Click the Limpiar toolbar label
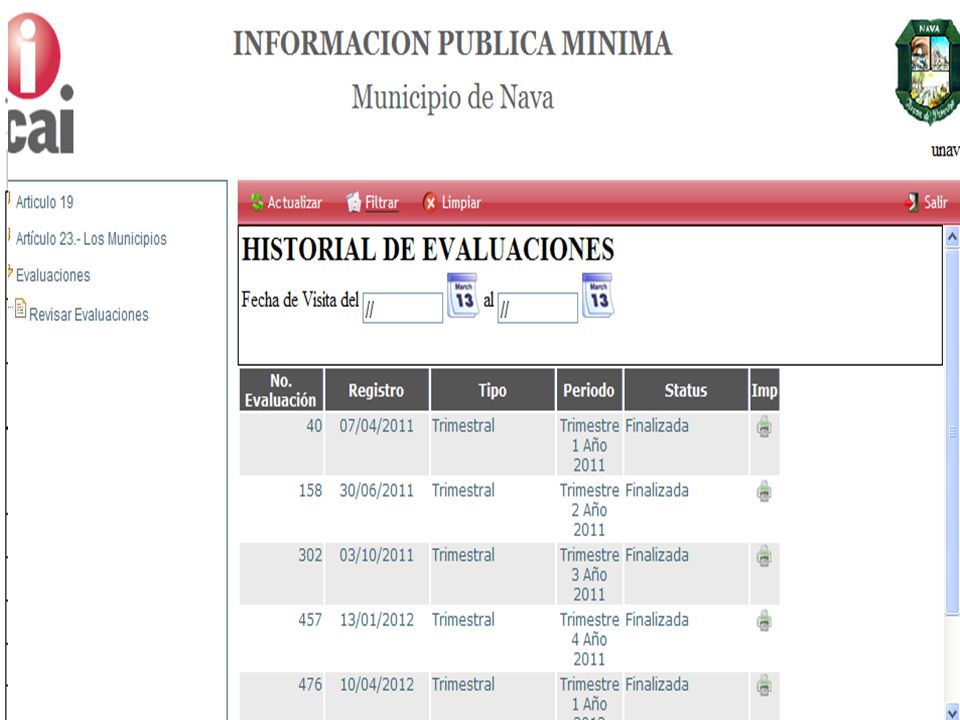The height and width of the screenshot is (720, 960). [x=461, y=203]
